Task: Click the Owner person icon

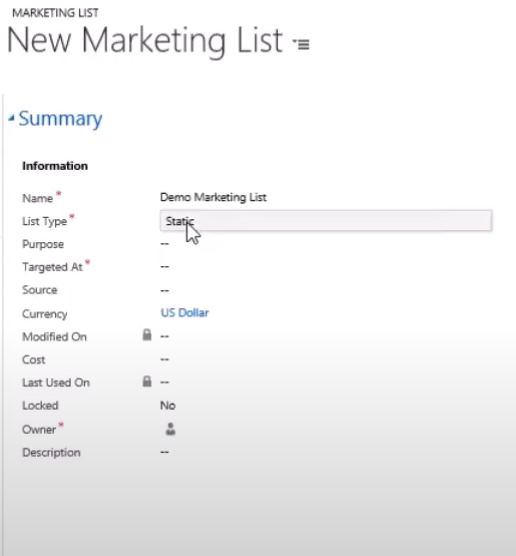Action: 171,429
